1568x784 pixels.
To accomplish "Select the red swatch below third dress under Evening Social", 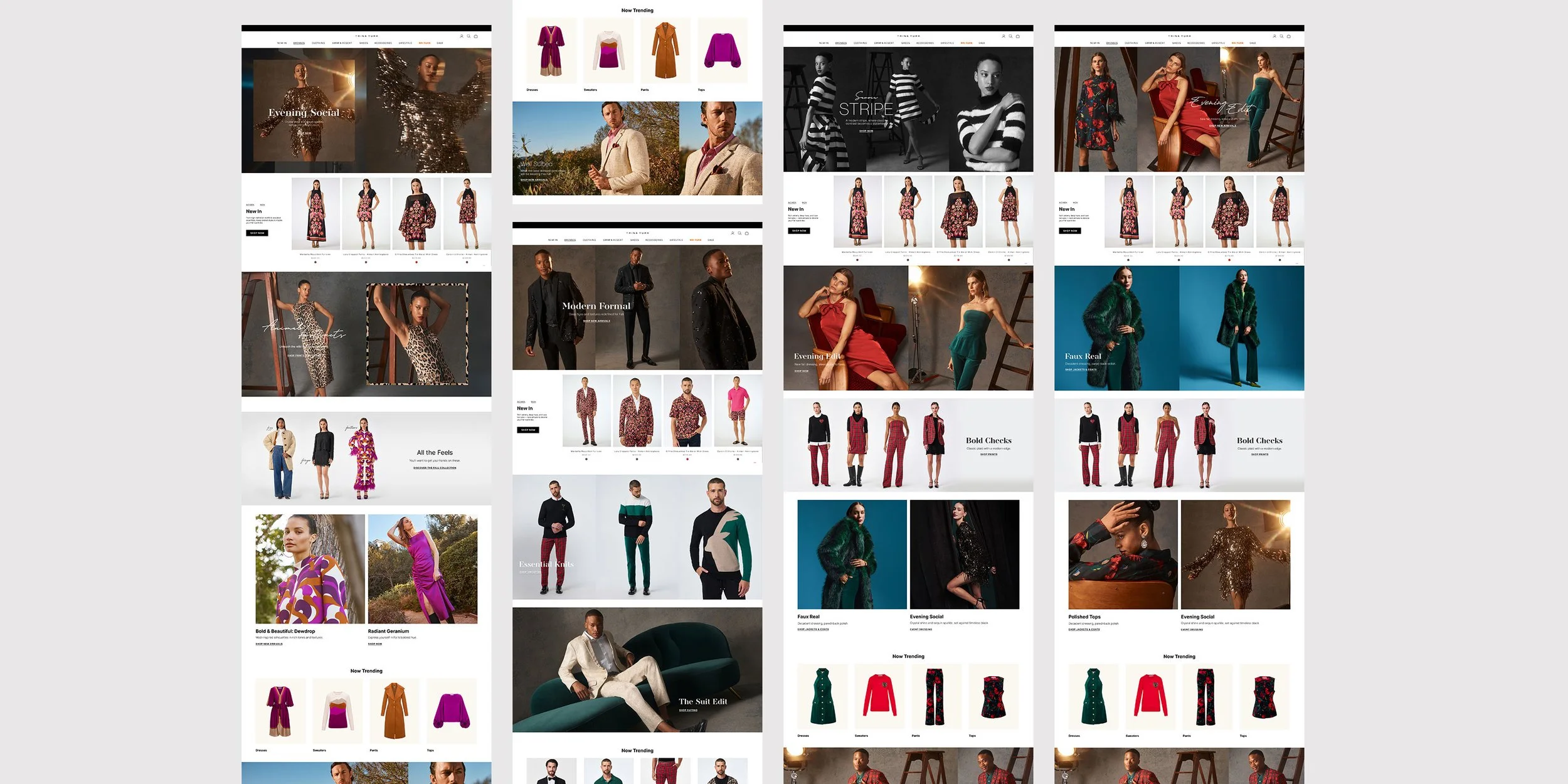I will click(416, 262).
